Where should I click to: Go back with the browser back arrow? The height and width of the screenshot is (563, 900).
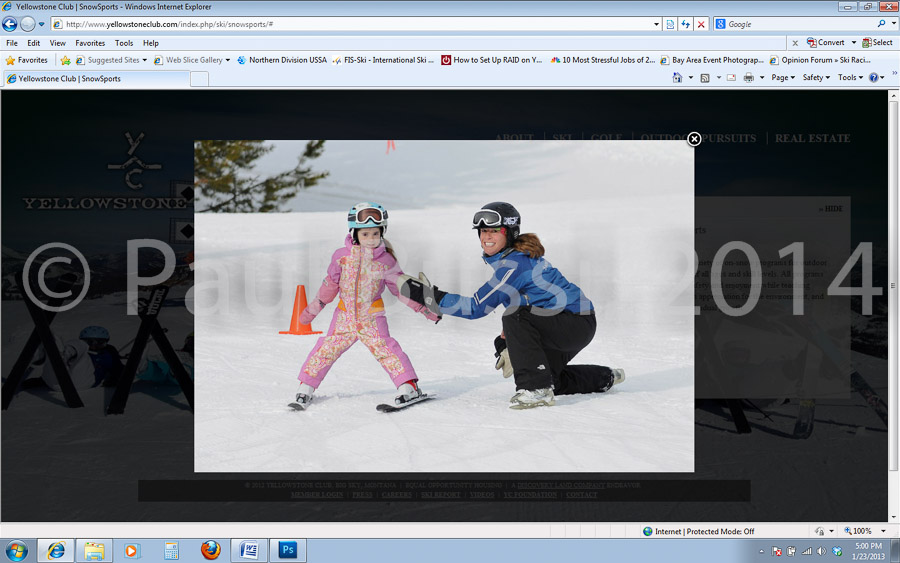pyautogui.click(x=10, y=24)
